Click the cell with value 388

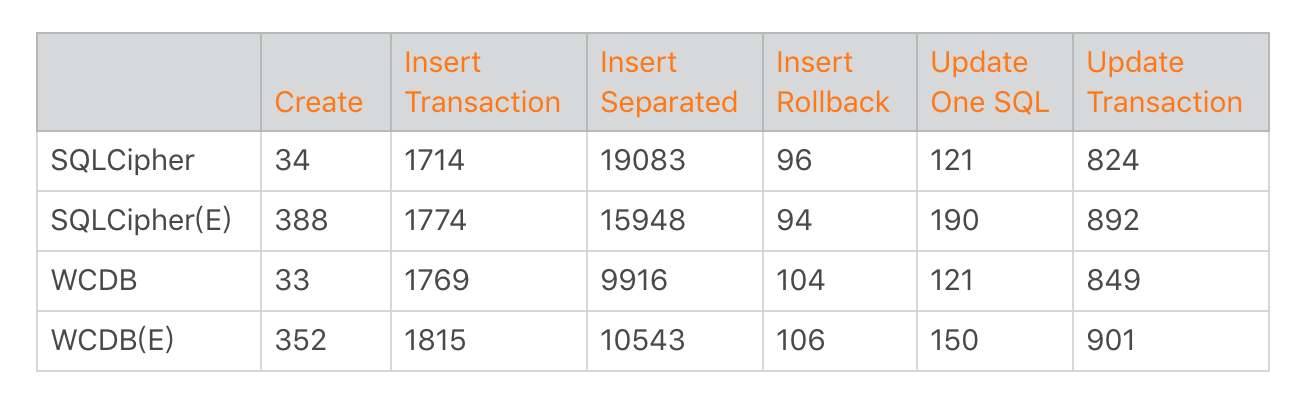click(326, 221)
